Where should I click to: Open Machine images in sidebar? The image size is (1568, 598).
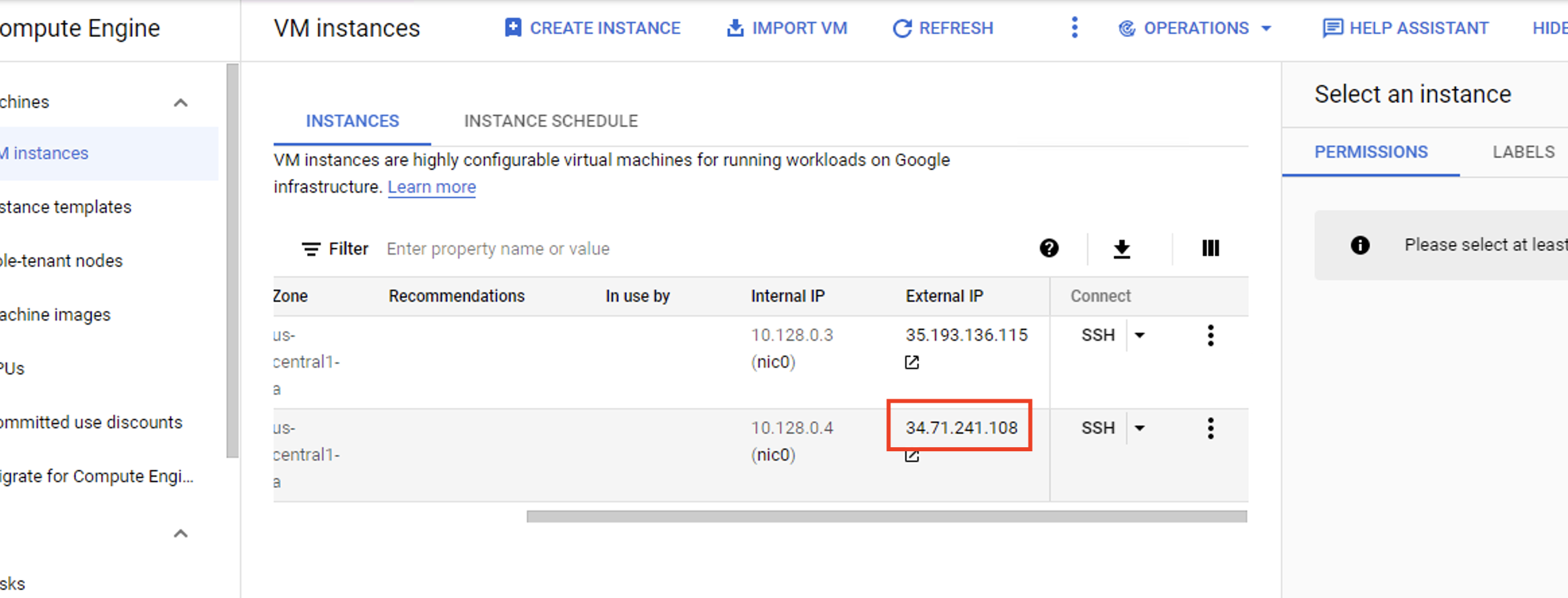55,315
